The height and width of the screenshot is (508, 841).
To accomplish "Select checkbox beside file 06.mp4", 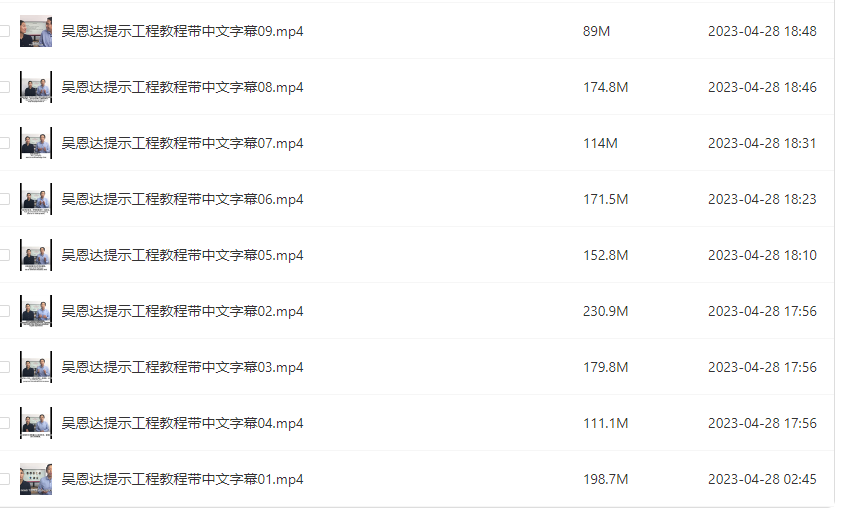I will pyautogui.click(x=5, y=199).
